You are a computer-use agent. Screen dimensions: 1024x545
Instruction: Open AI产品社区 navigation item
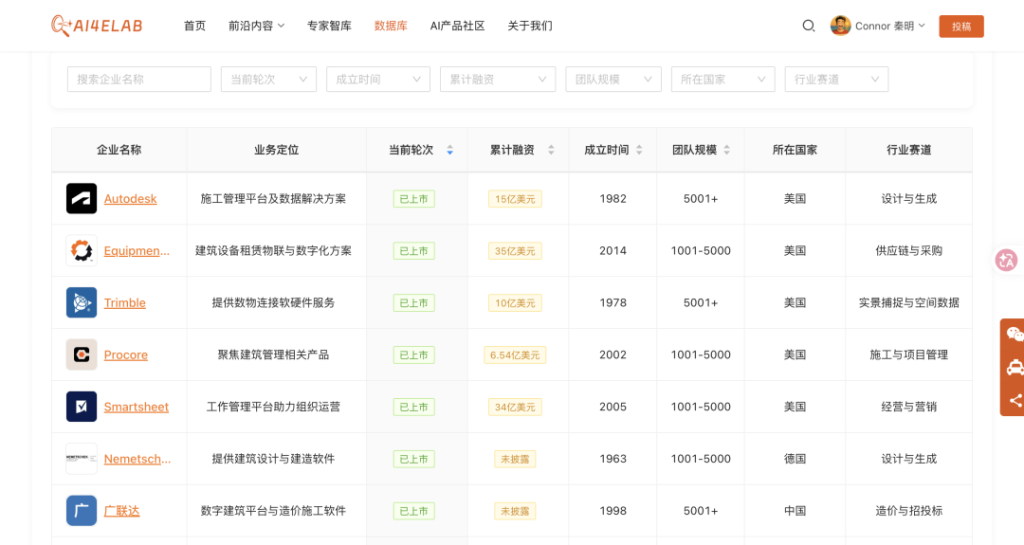click(457, 26)
